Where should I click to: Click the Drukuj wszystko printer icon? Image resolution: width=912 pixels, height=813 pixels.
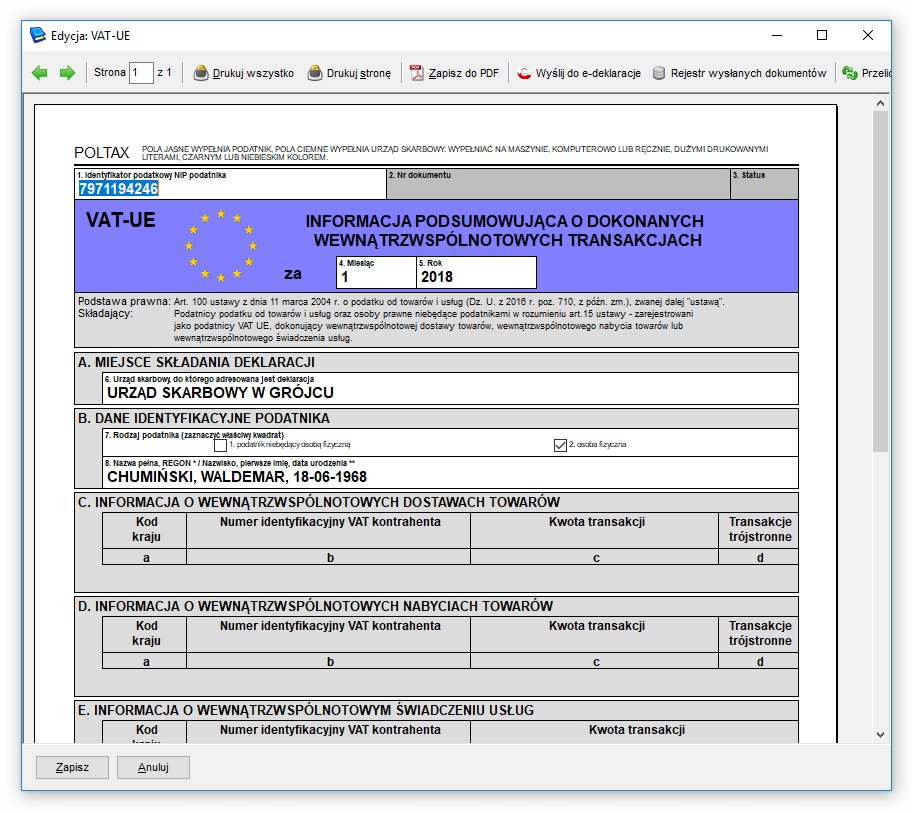coord(201,73)
